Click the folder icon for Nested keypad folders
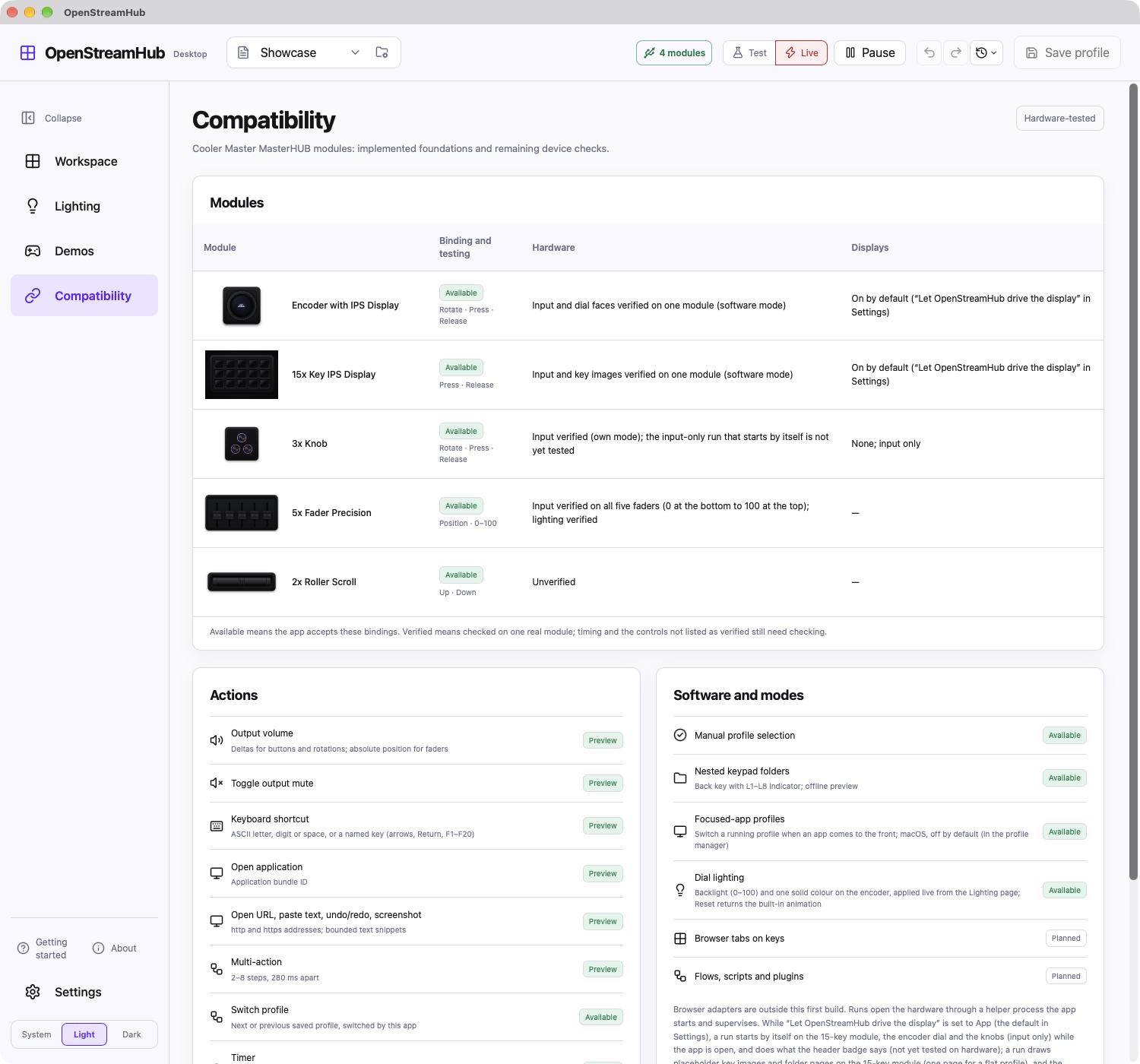Viewport: 1140px width, 1064px height. 680,777
